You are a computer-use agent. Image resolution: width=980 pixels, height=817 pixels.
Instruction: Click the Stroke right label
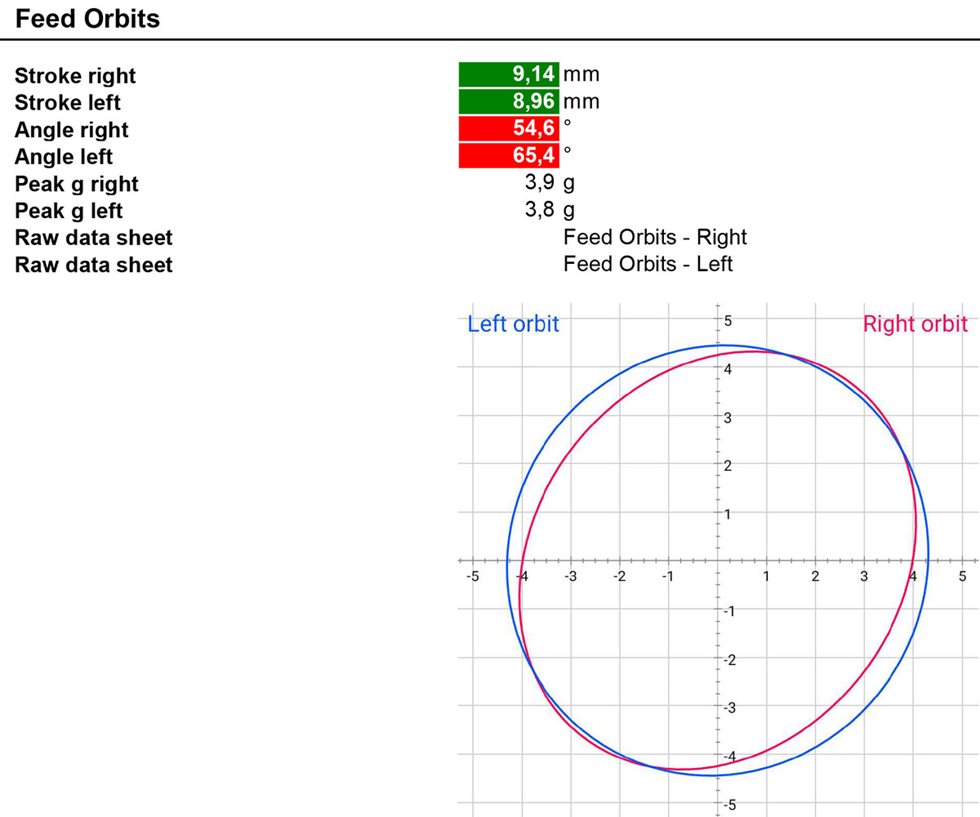pyautogui.click(x=75, y=76)
